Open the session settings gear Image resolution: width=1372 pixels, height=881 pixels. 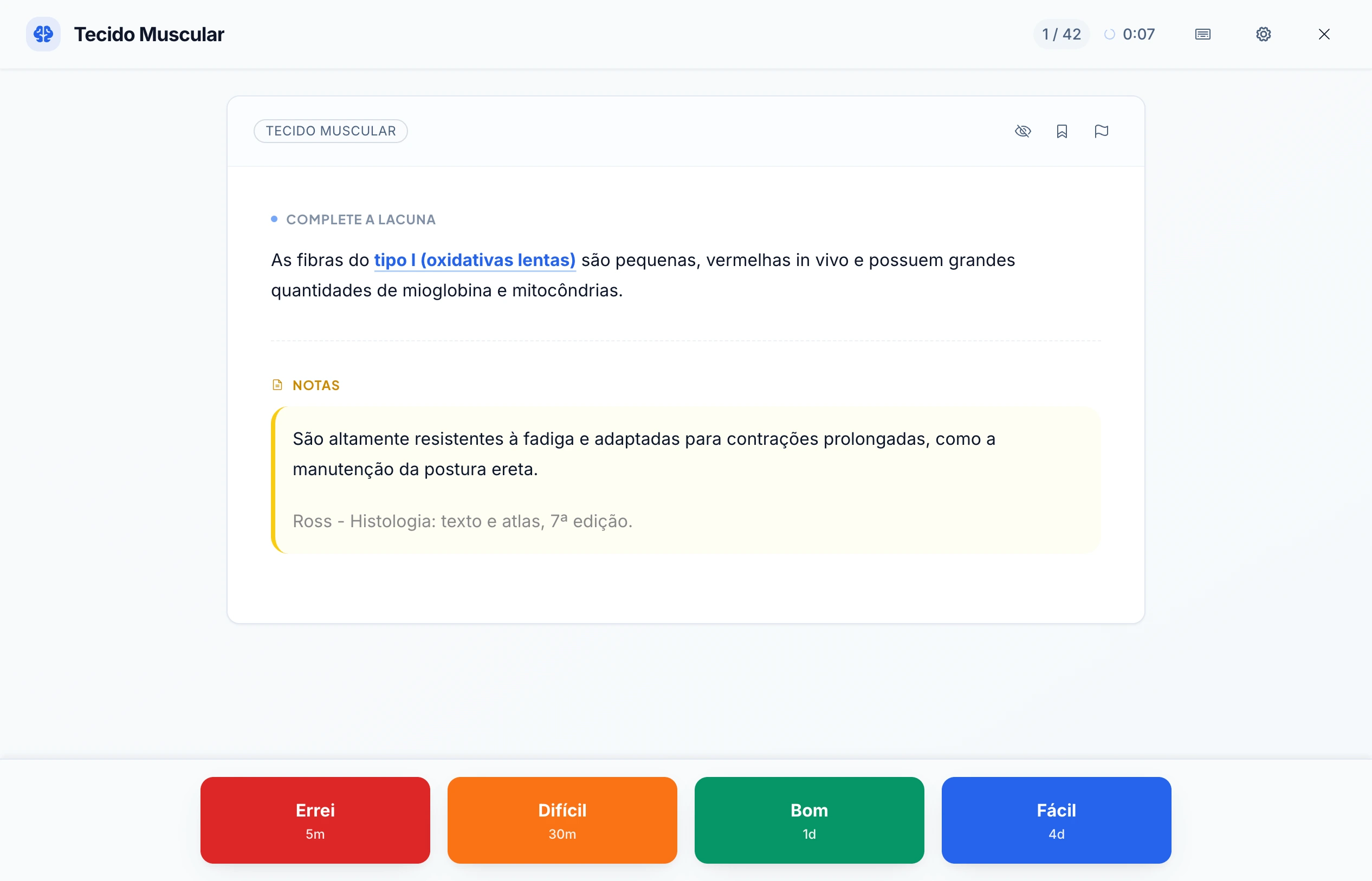1264,34
